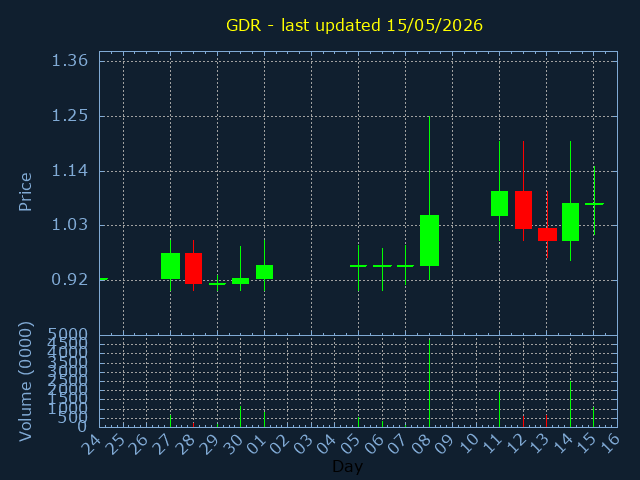This screenshot has height=480, width=640.
Task: Click the green volume bar on day 15
Action: pyautogui.click(x=593, y=417)
